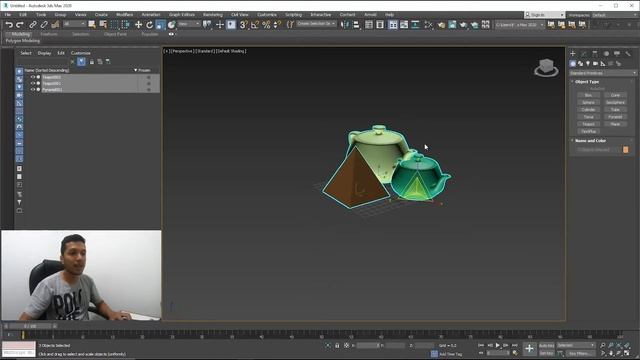
Task: Open the Rendered Frame Window icon
Action: pyautogui.click(x=452, y=25)
